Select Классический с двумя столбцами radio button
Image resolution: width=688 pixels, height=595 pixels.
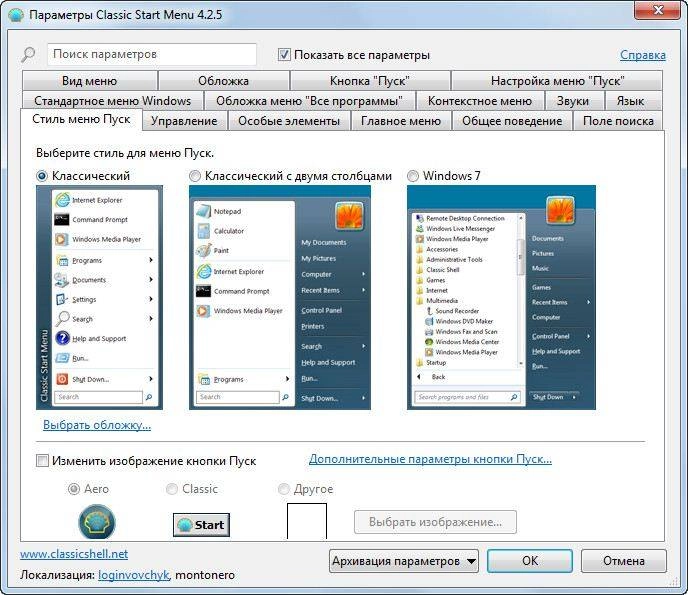point(195,176)
